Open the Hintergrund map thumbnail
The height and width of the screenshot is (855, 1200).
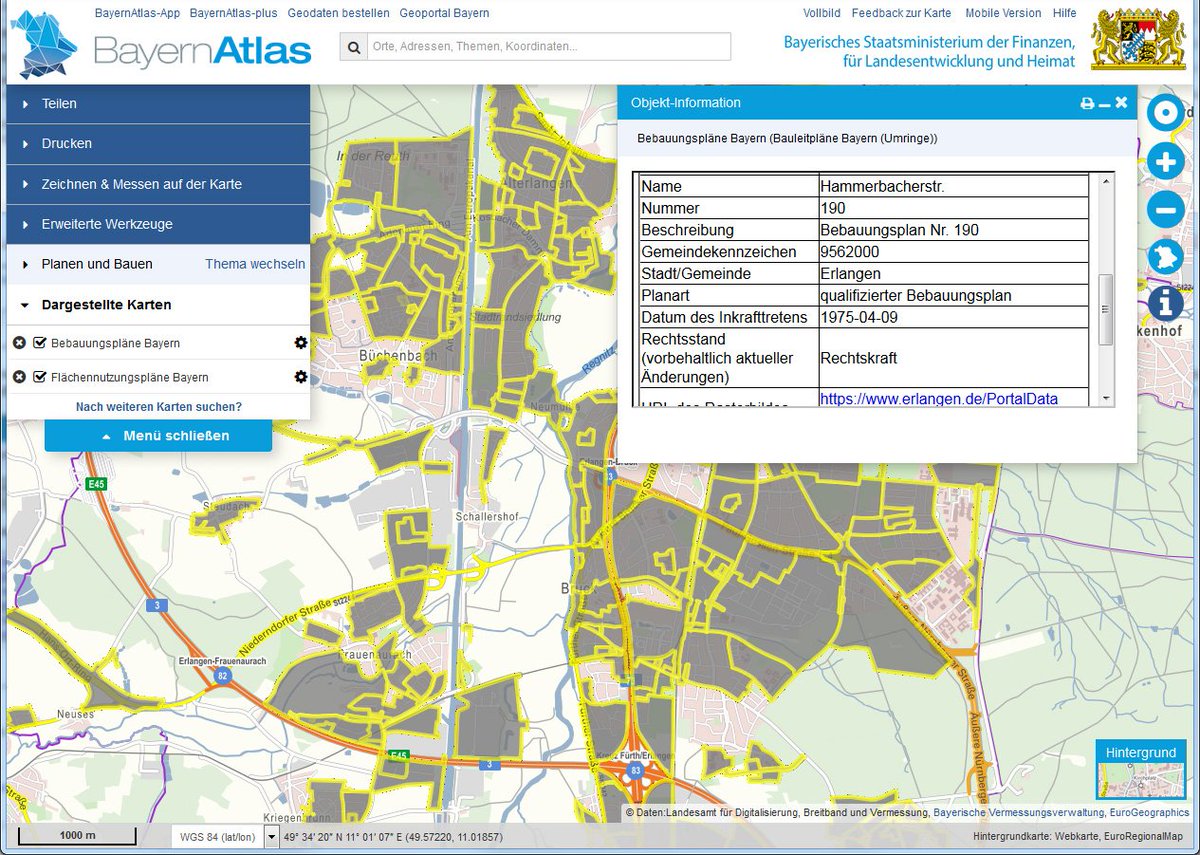(x=1141, y=781)
